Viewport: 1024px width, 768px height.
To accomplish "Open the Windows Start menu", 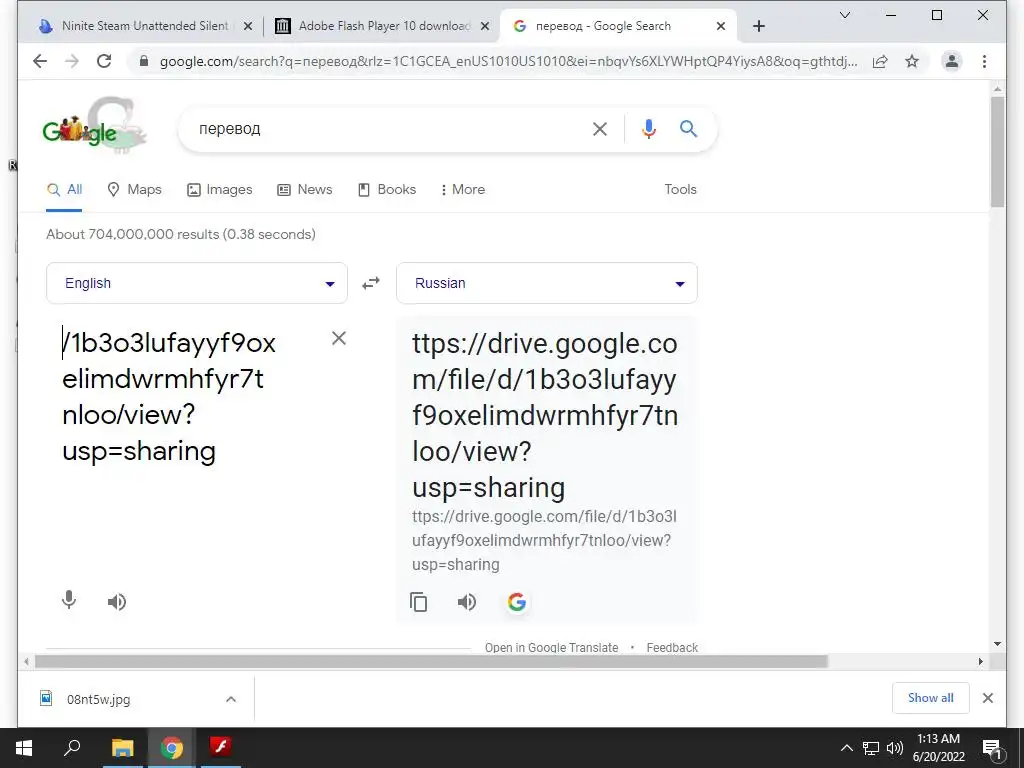I will tap(24, 748).
